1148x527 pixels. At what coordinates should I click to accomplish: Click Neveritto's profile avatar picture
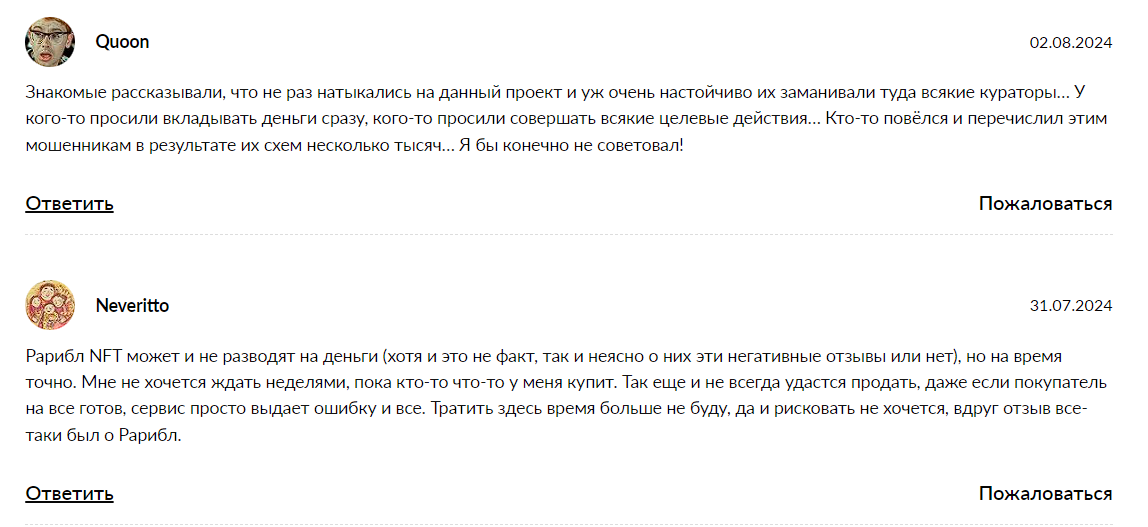click(x=50, y=305)
